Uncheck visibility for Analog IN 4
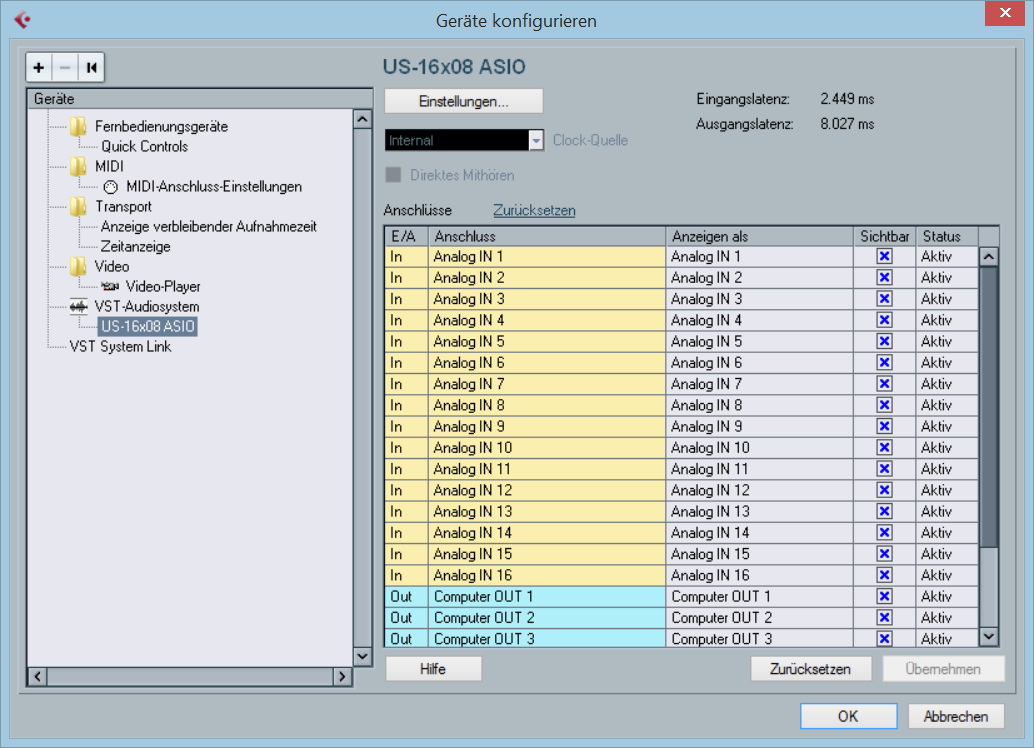The image size is (1034, 748). pos(884,320)
